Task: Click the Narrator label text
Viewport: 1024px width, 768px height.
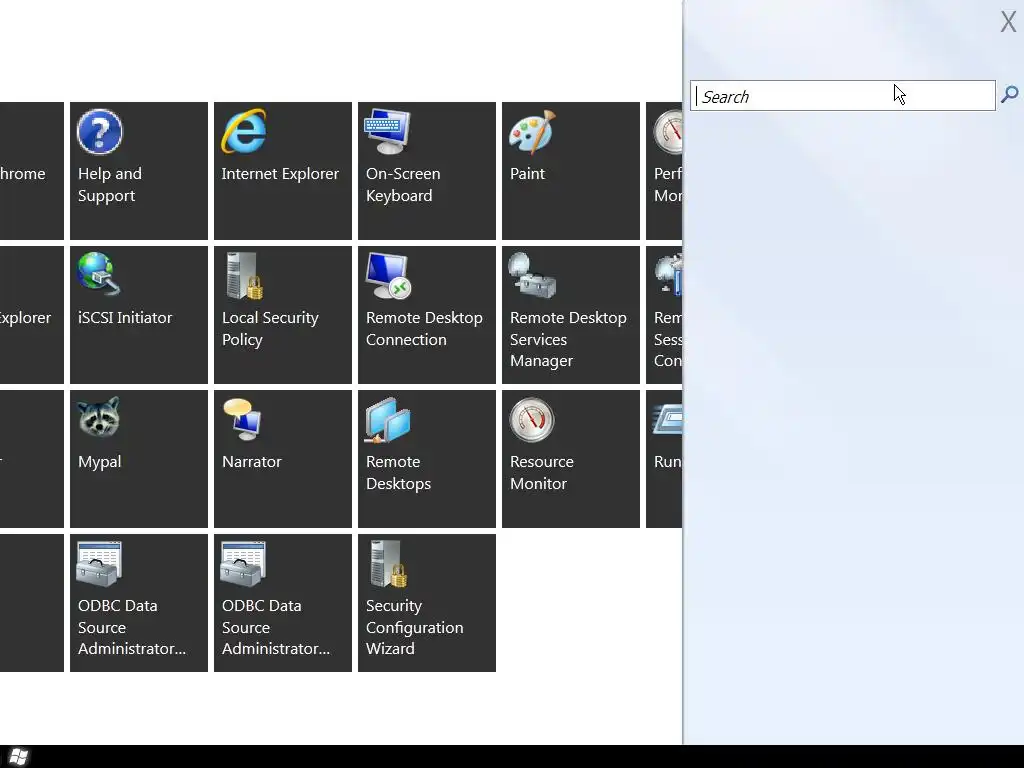Action: pos(251,462)
